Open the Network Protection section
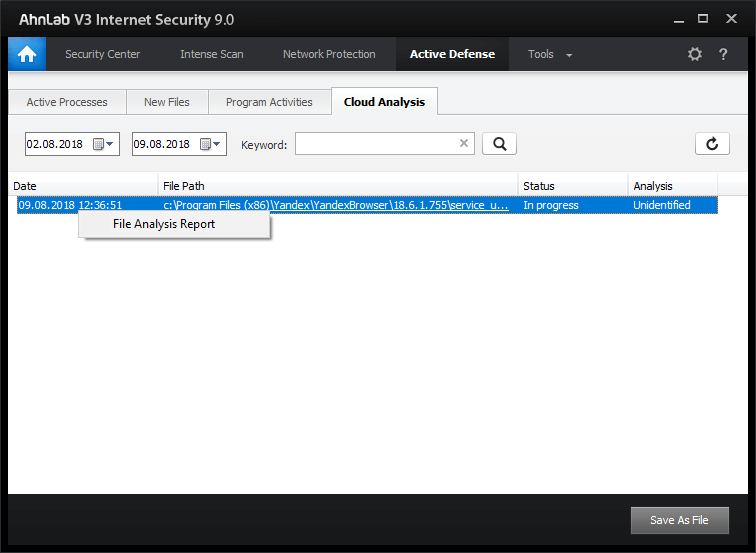Viewport: 756px width, 553px height. pos(329,54)
